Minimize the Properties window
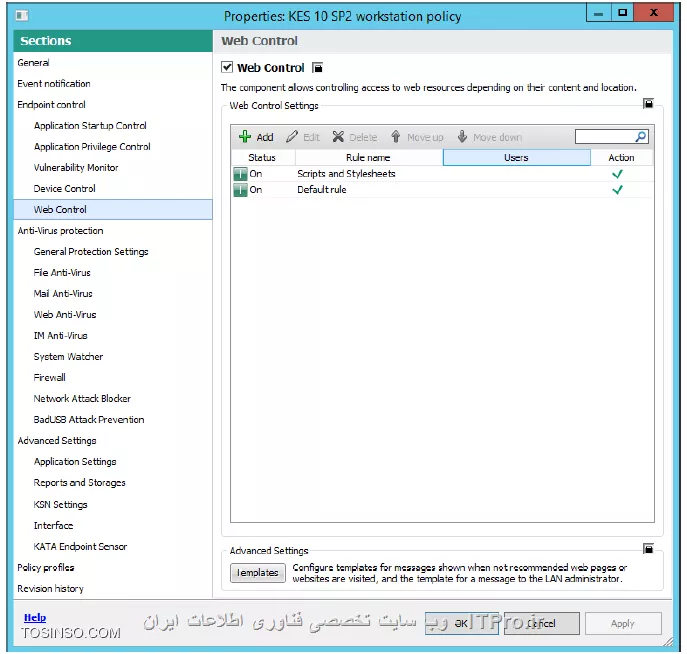The width and height of the screenshot is (687, 654). 598,13
